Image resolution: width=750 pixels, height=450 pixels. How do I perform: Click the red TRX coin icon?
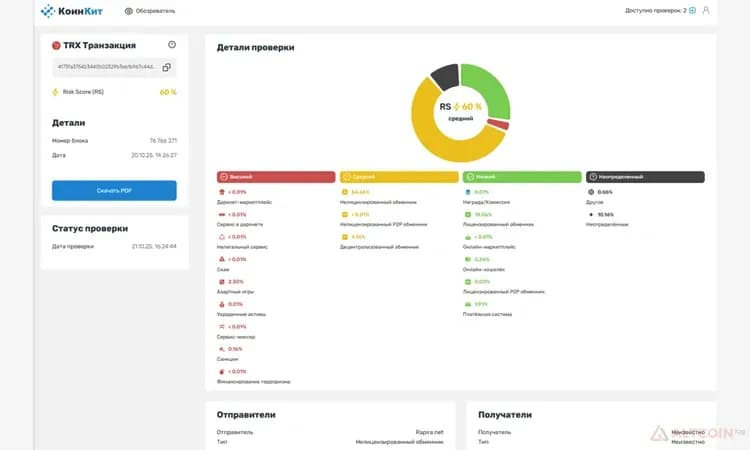(x=56, y=45)
